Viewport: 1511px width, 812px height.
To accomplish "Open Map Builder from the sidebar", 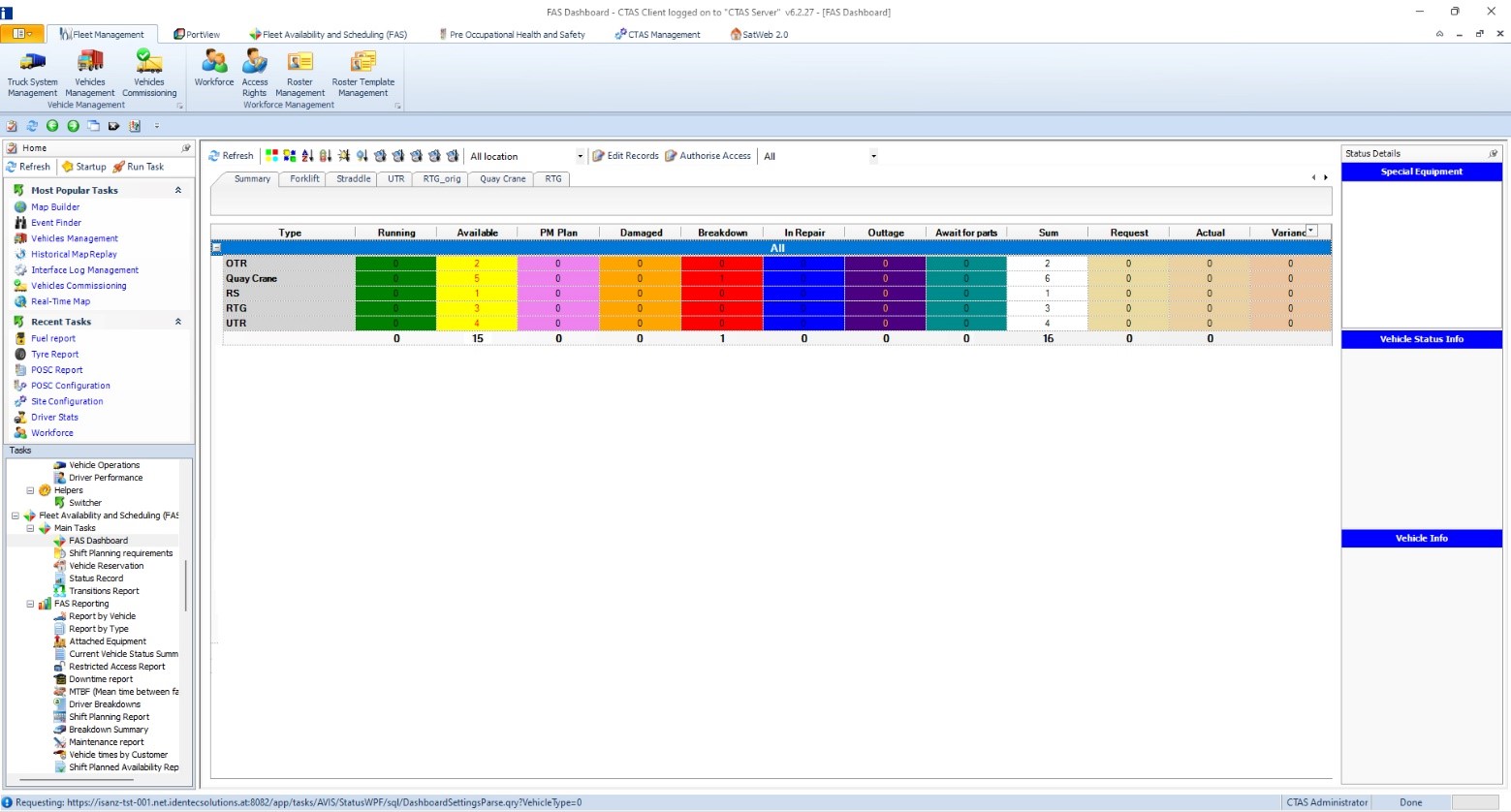I will (56, 206).
